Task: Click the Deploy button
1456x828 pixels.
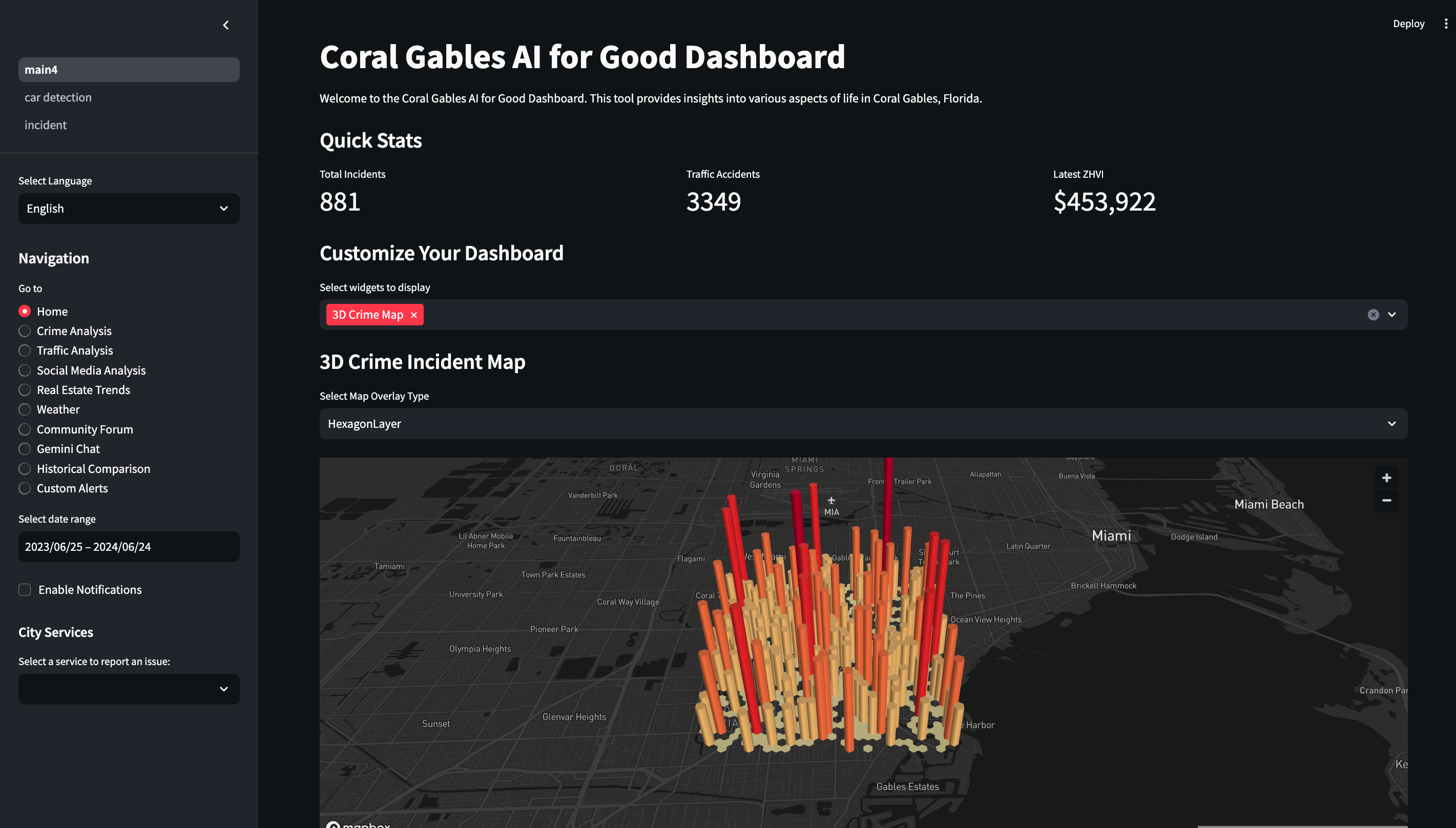Action: (1408, 24)
